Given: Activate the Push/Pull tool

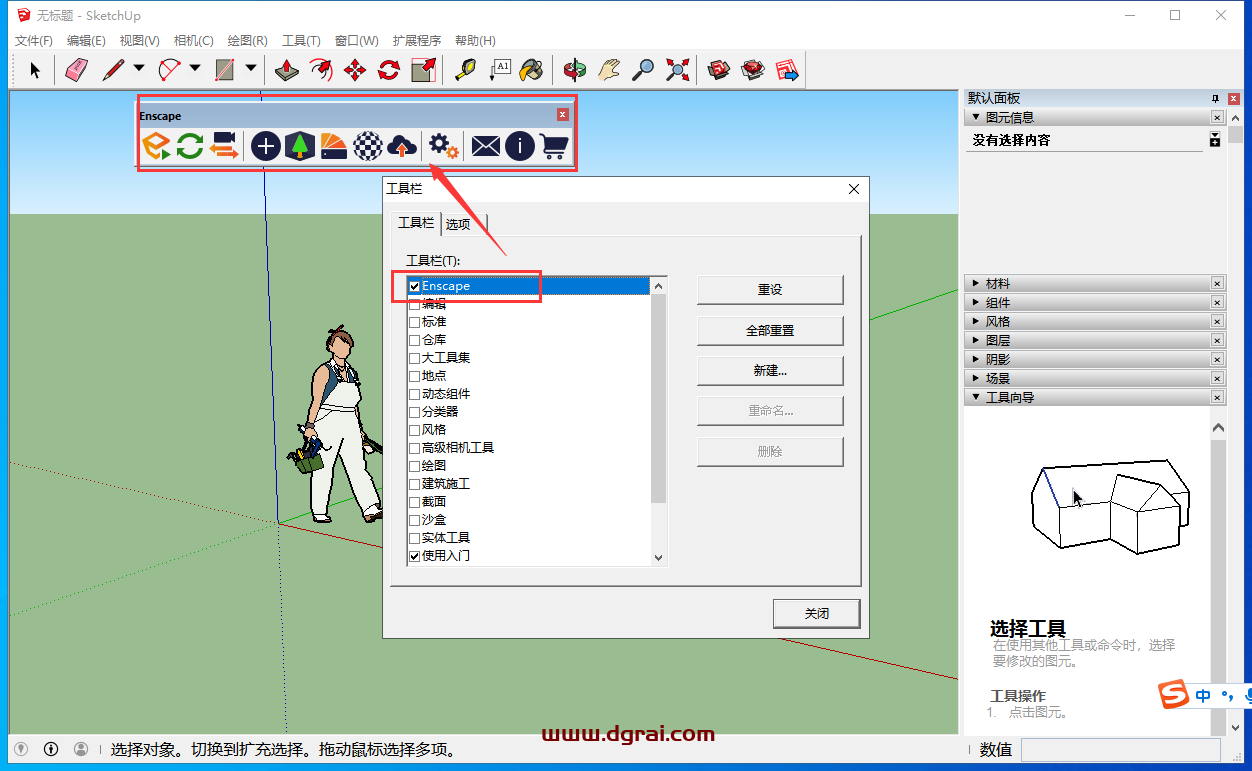Looking at the screenshot, I should click(287, 69).
